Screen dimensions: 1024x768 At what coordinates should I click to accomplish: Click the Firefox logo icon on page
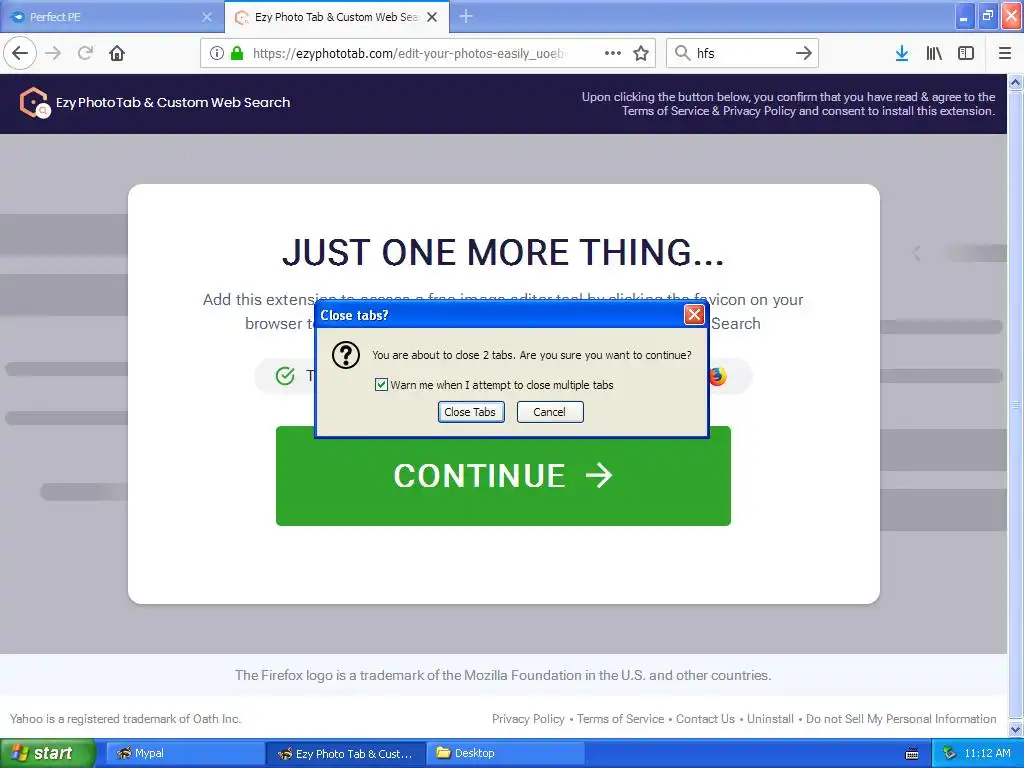(717, 376)
